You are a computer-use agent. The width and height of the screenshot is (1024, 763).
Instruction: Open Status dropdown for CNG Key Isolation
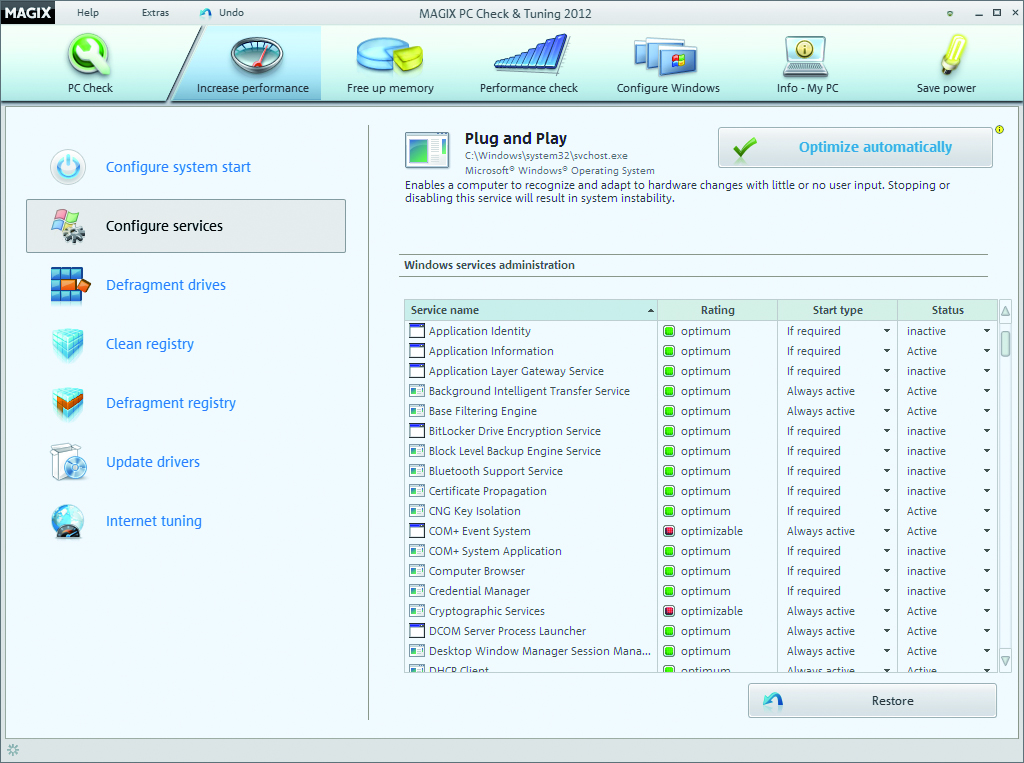(x=987, y=511)
